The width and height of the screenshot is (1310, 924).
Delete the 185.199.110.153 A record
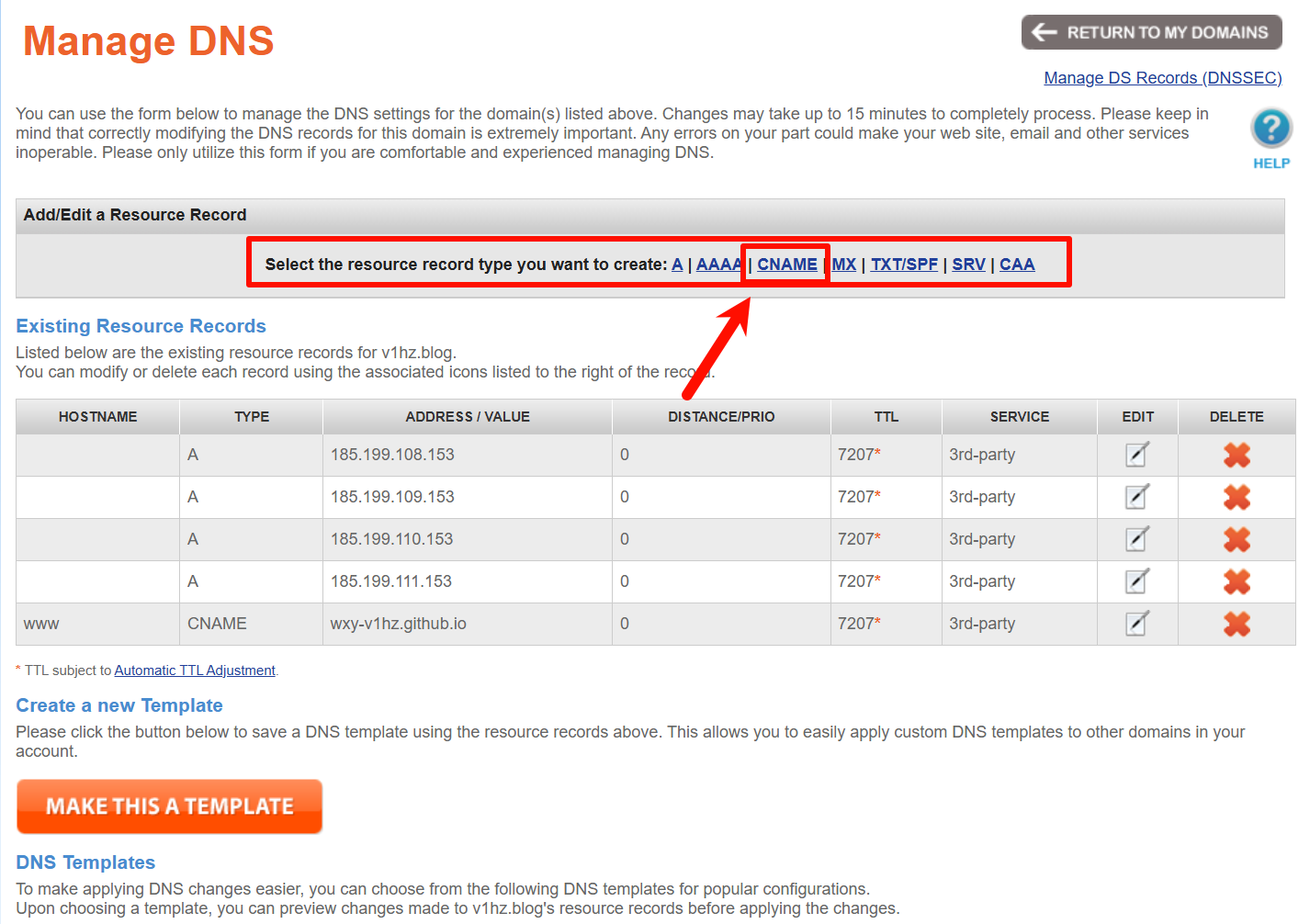tap(1237, 539)
